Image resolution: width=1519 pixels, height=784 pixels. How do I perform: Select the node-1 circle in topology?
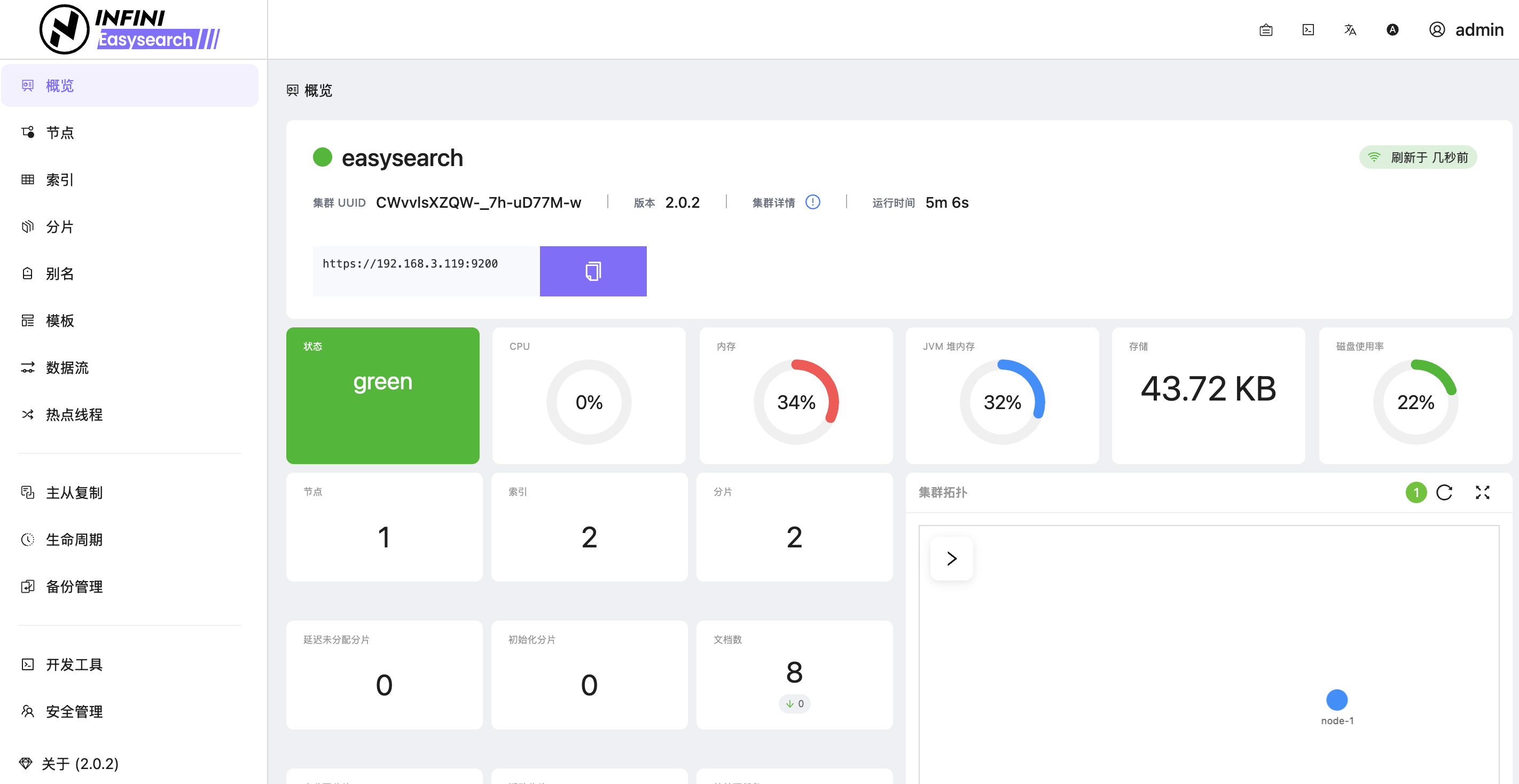1336,700
